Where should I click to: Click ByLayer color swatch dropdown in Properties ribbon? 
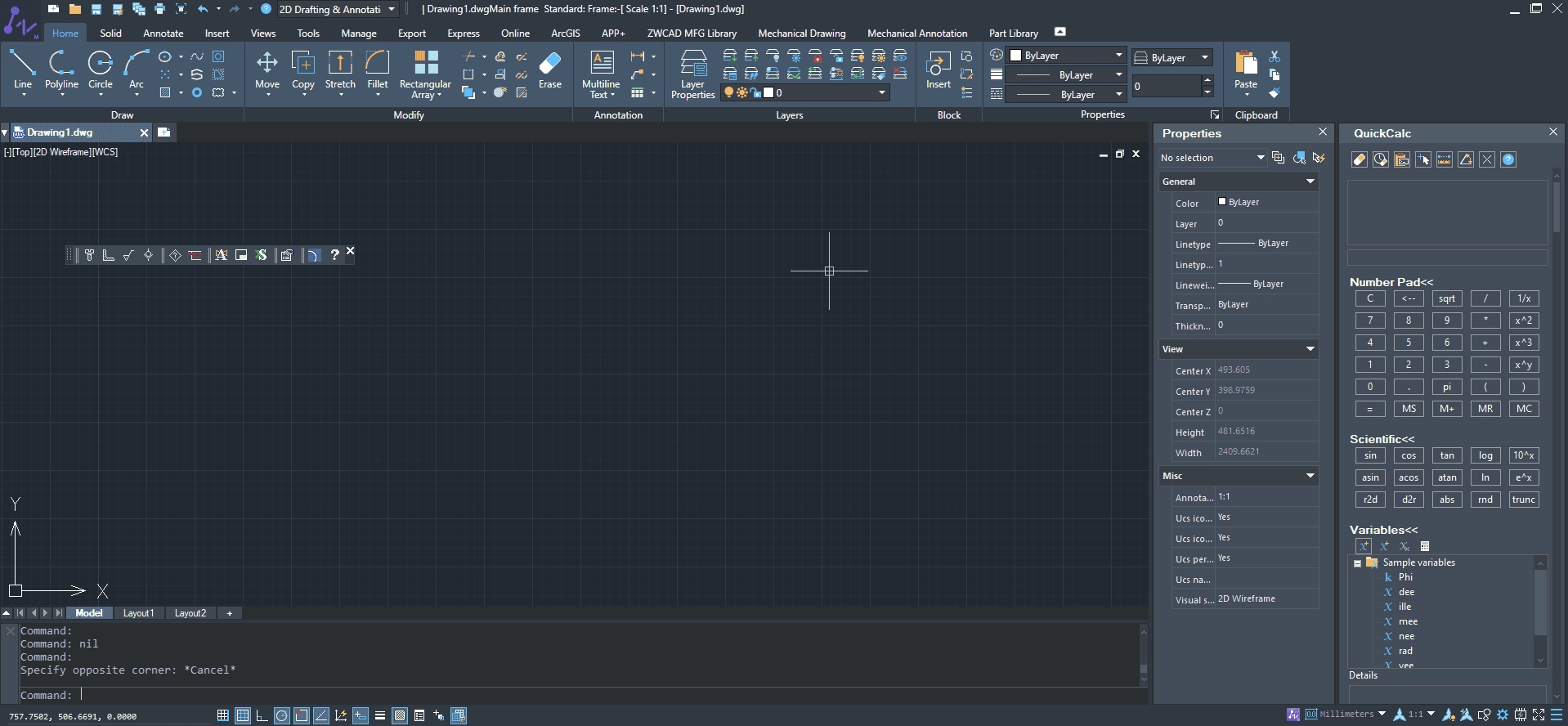click(1066, 55)
